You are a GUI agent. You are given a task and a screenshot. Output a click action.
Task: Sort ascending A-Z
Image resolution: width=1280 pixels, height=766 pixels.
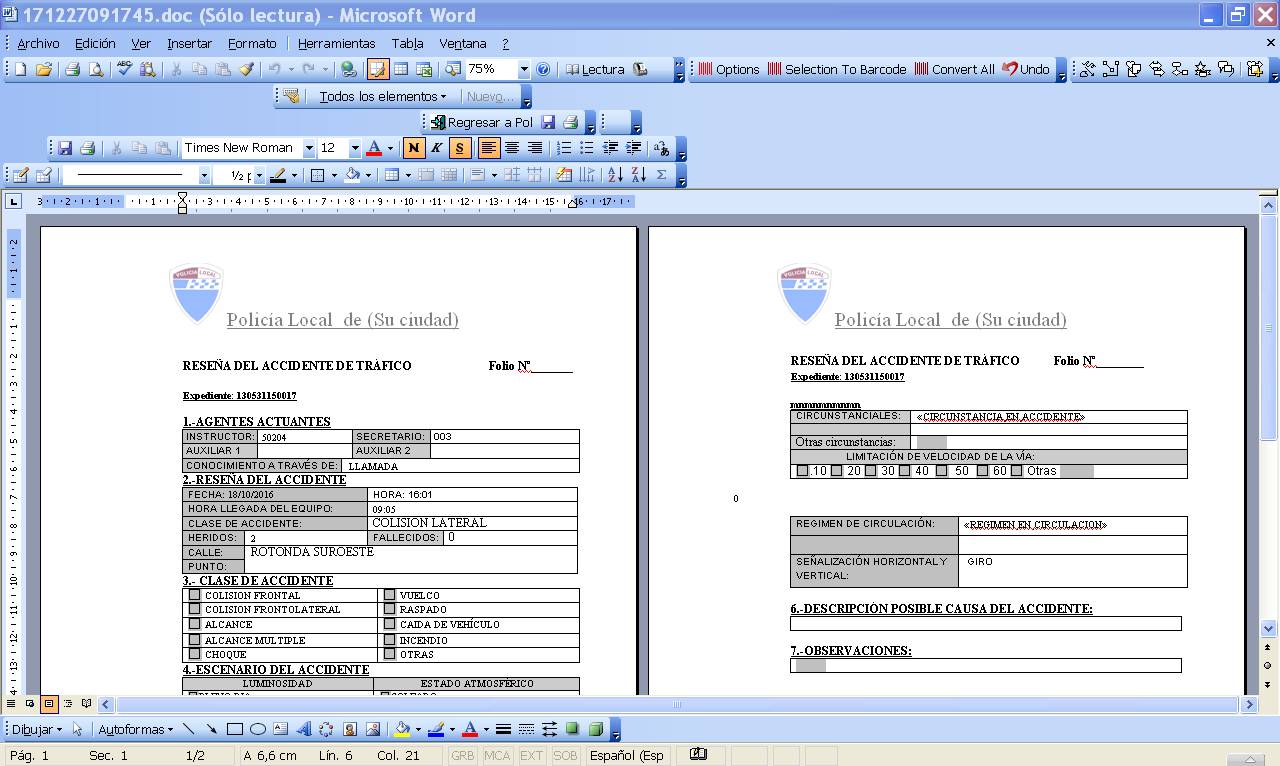pyautogui.click(x=615, y=175)
